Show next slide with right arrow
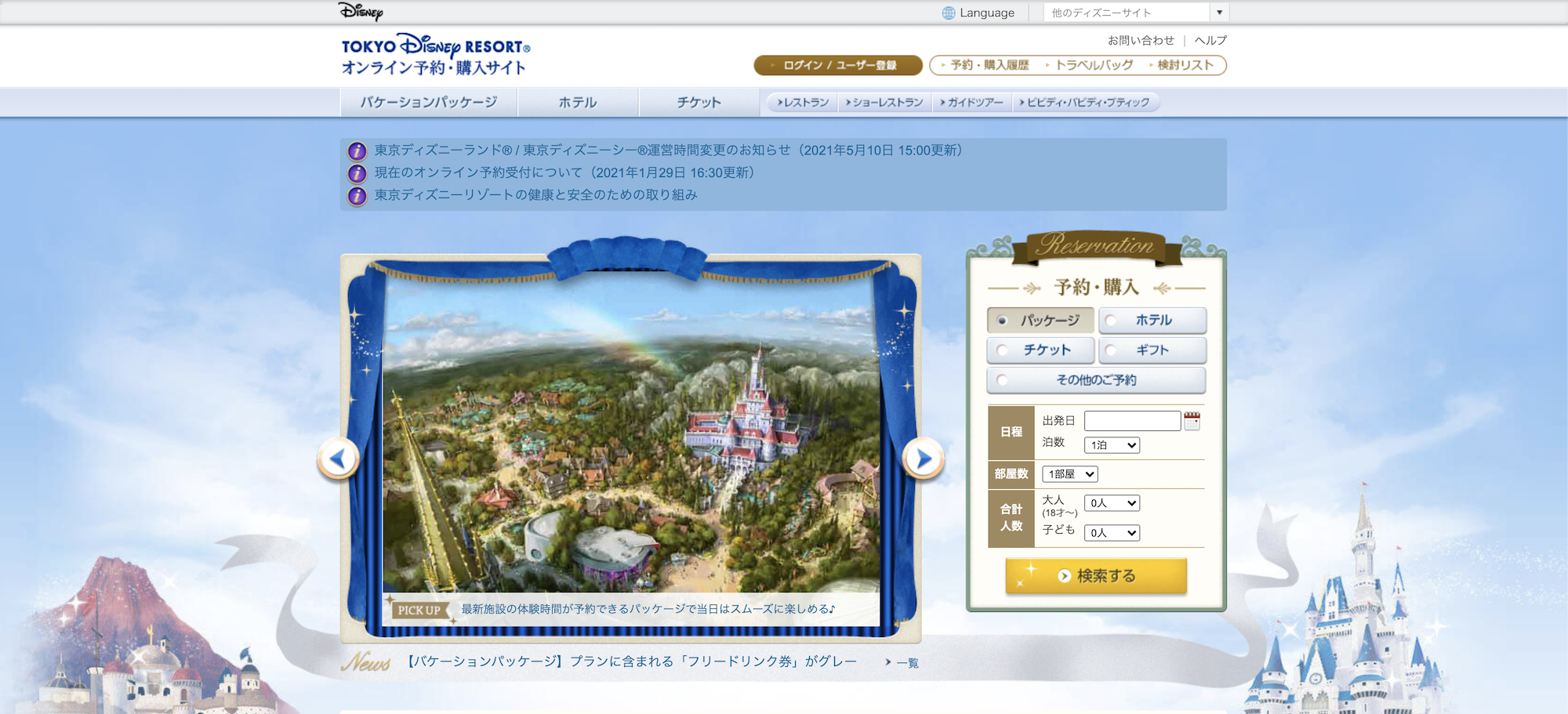 coord(923,458)
